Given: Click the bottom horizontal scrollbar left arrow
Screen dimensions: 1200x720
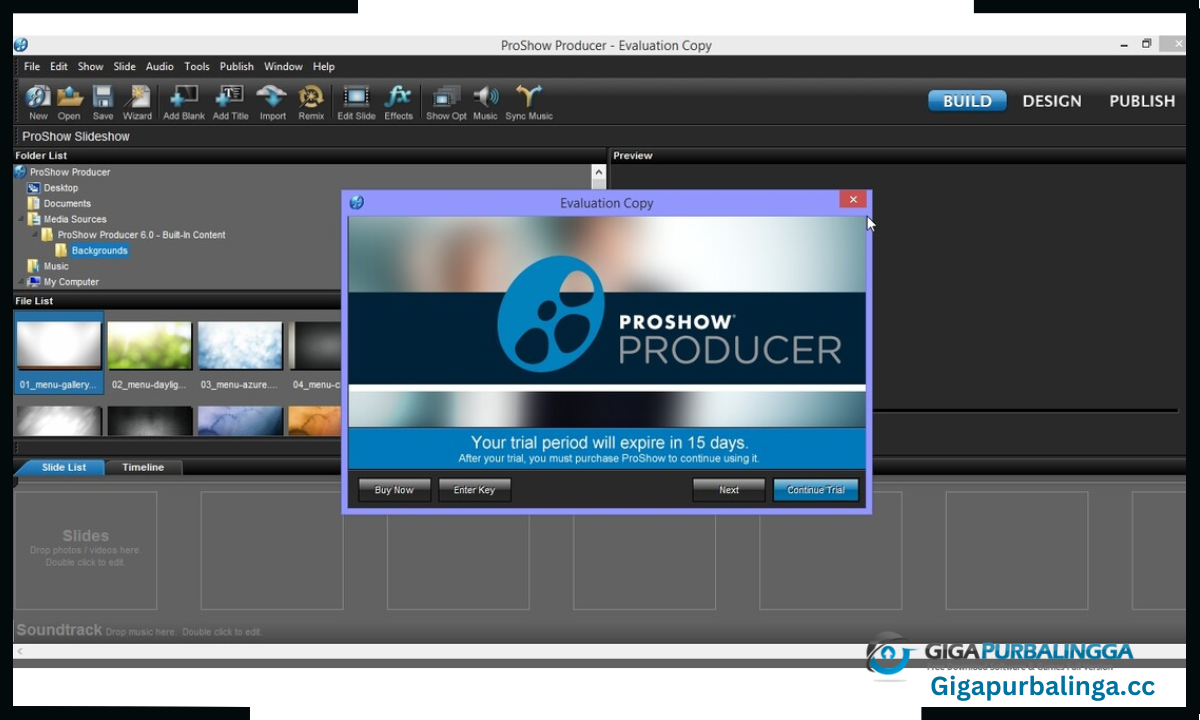Looking at the screenshot, I should [19, 651].
